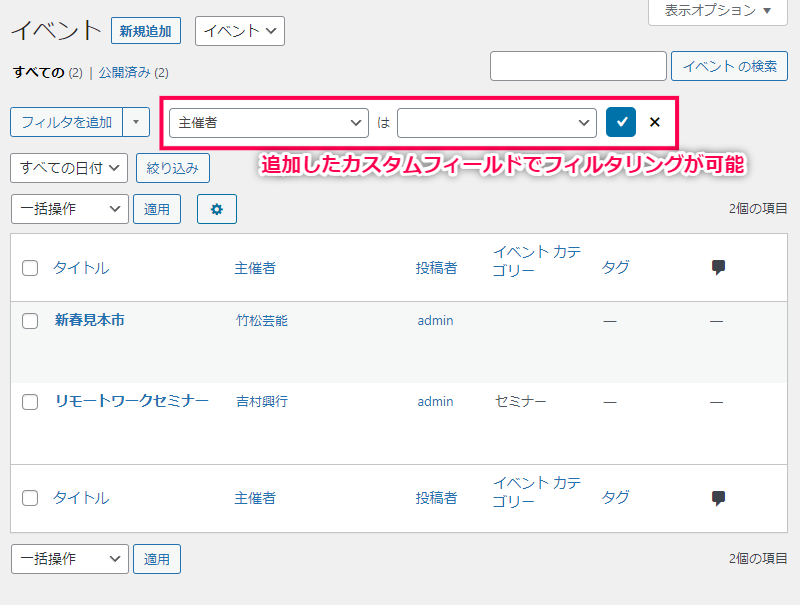Click the top 2個の項目 item count
The height and width of the screenshot is (605, 800).
758,209
